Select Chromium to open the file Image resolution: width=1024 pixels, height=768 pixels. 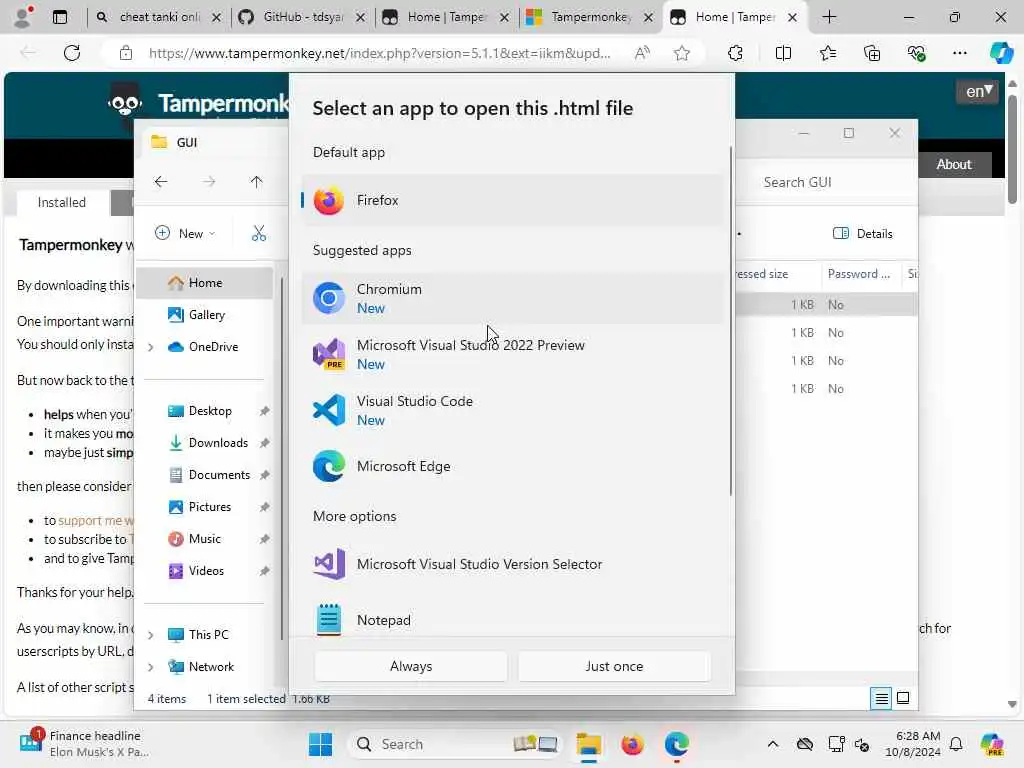(513, 298)
